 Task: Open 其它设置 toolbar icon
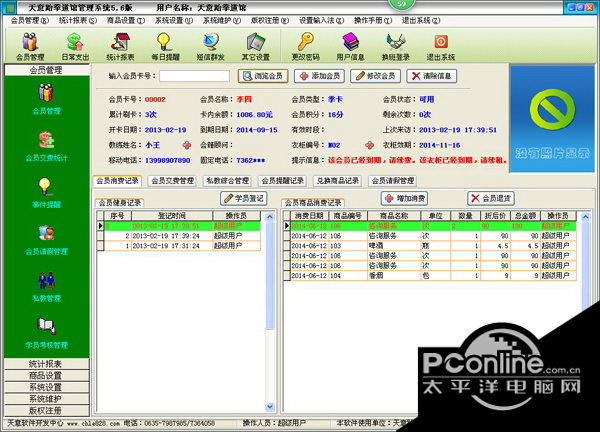coord(255,47)
